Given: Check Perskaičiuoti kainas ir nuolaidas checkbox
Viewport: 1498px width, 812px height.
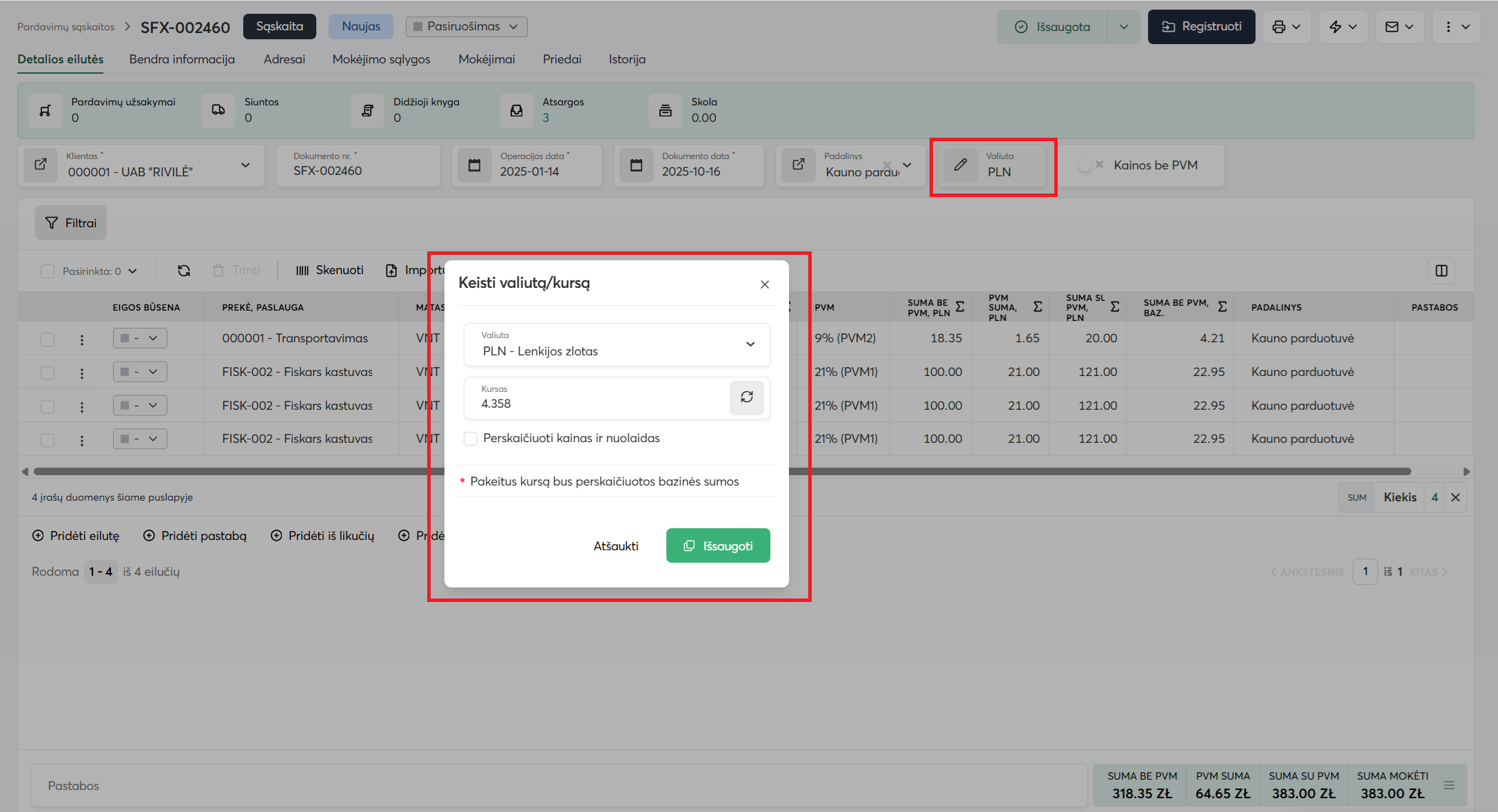Looking at the screenshot, I should click(x=471, y=439).
